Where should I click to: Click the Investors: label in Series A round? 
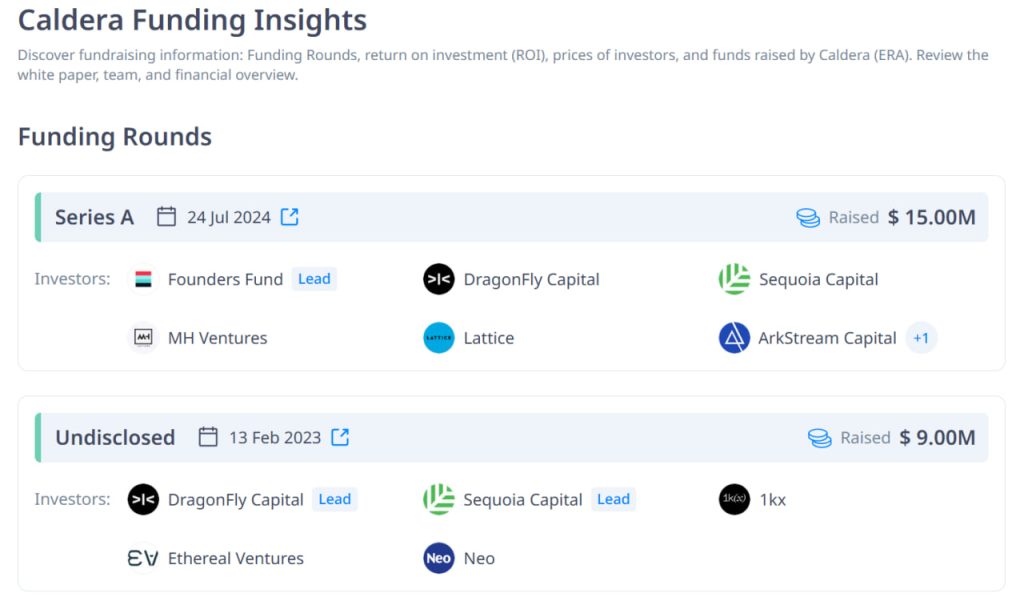click(x=72, y=279)
